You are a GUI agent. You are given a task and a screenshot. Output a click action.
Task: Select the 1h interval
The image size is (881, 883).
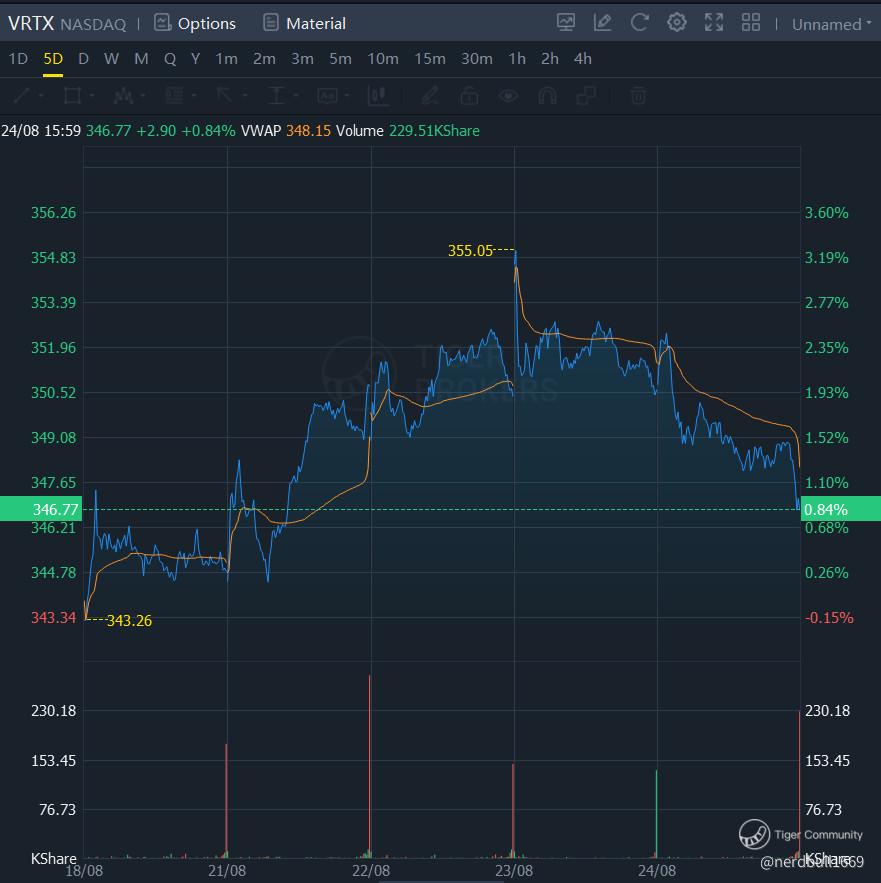click(x=517, y=59)
